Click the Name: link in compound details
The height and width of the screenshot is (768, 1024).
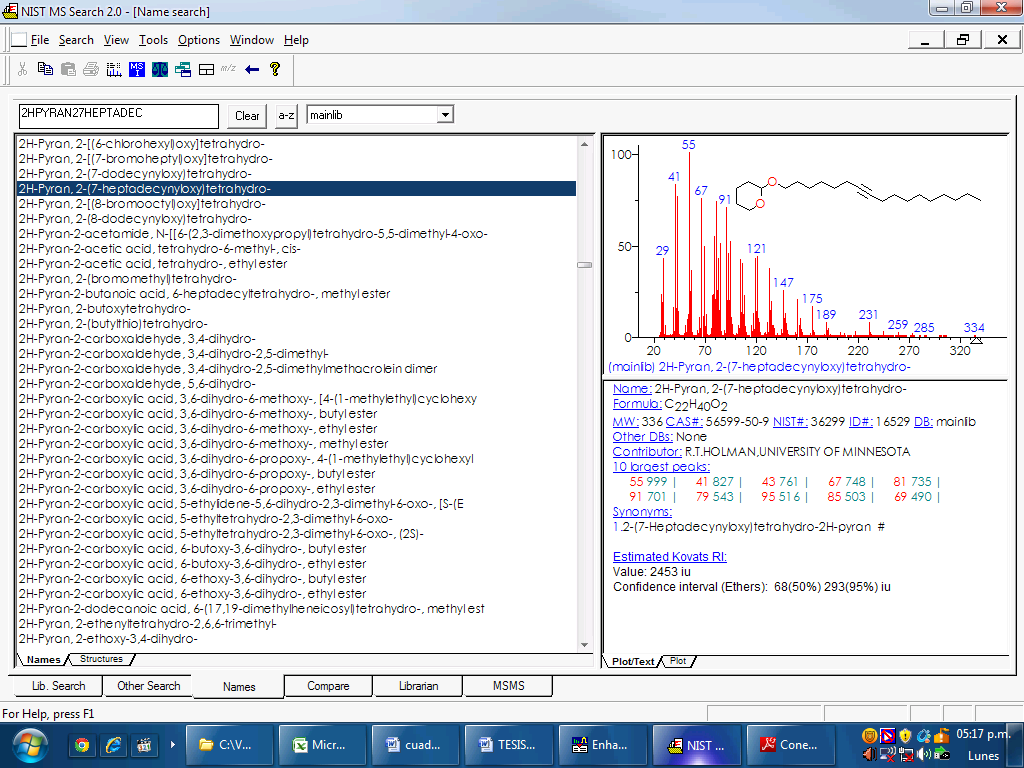click(632, 389)
